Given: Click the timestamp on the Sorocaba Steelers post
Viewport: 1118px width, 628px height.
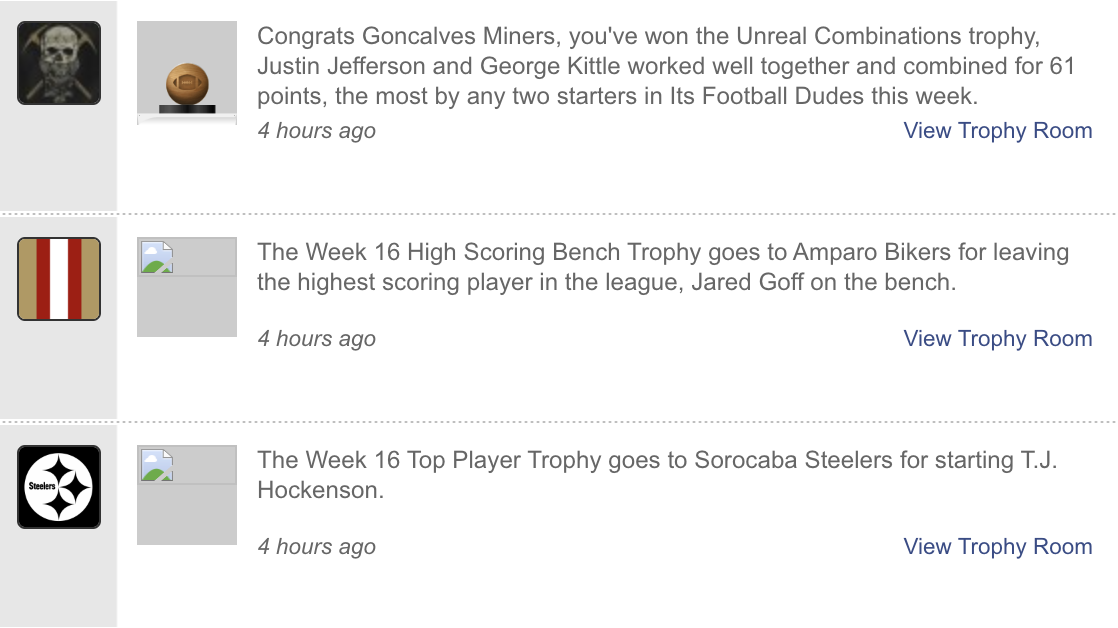Looking at the screenshot, I should pos(317,546).
